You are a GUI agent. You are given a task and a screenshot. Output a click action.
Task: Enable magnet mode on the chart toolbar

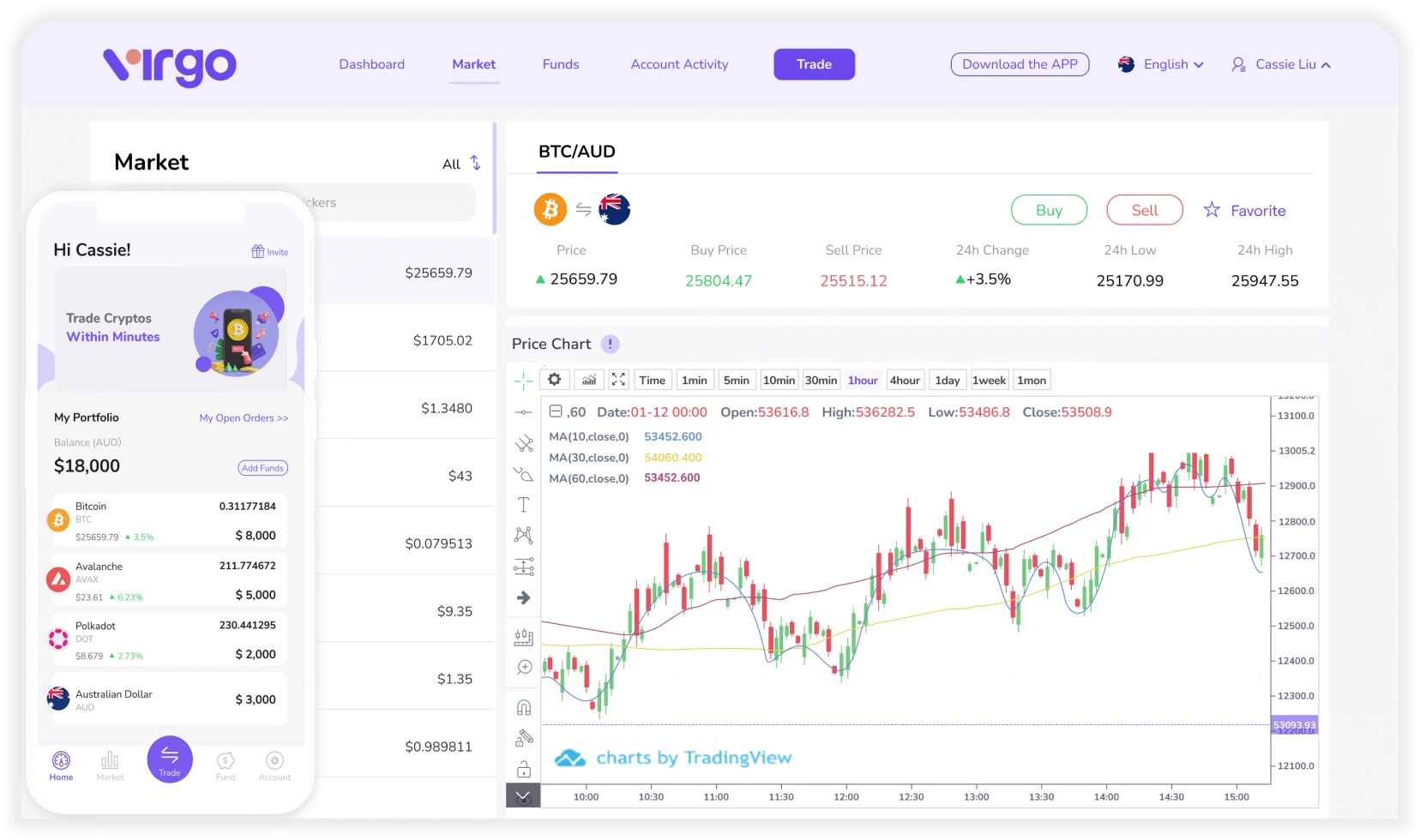pos(523,706)
